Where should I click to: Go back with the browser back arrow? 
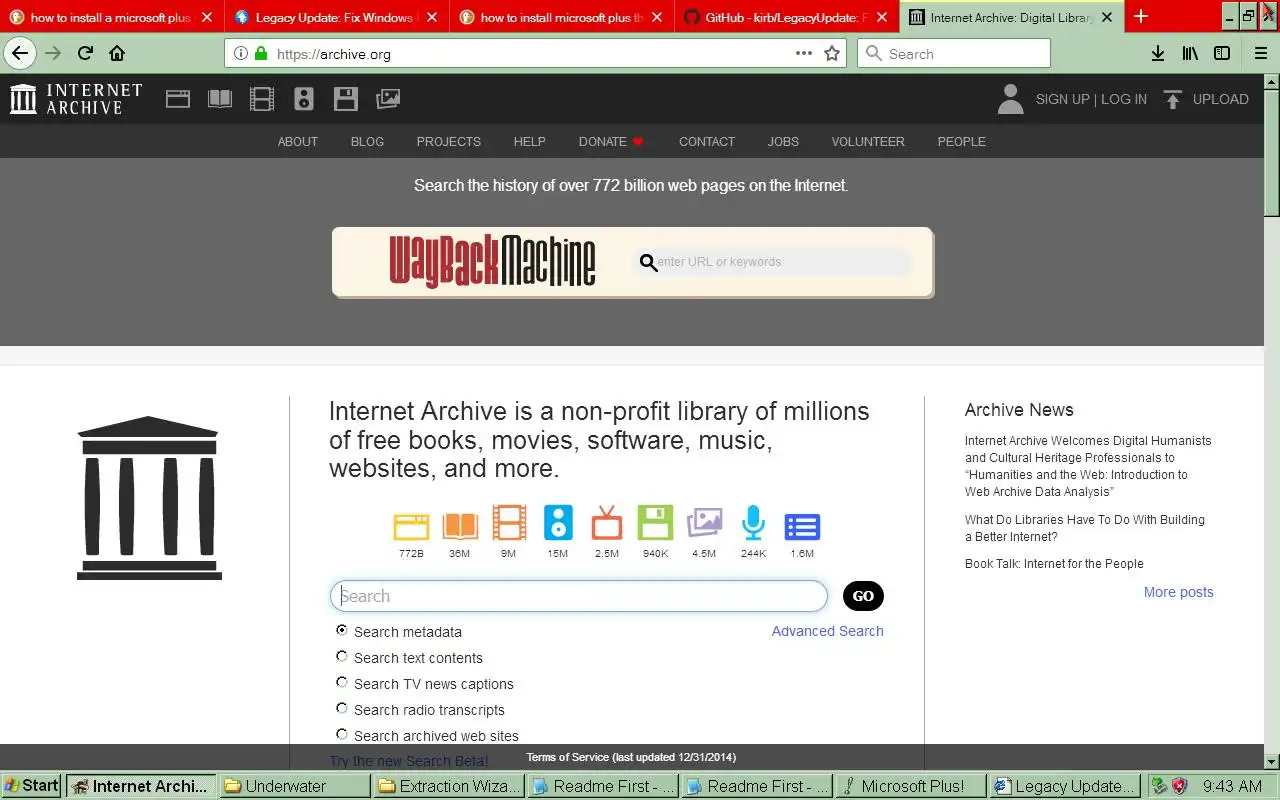[20, 54]
